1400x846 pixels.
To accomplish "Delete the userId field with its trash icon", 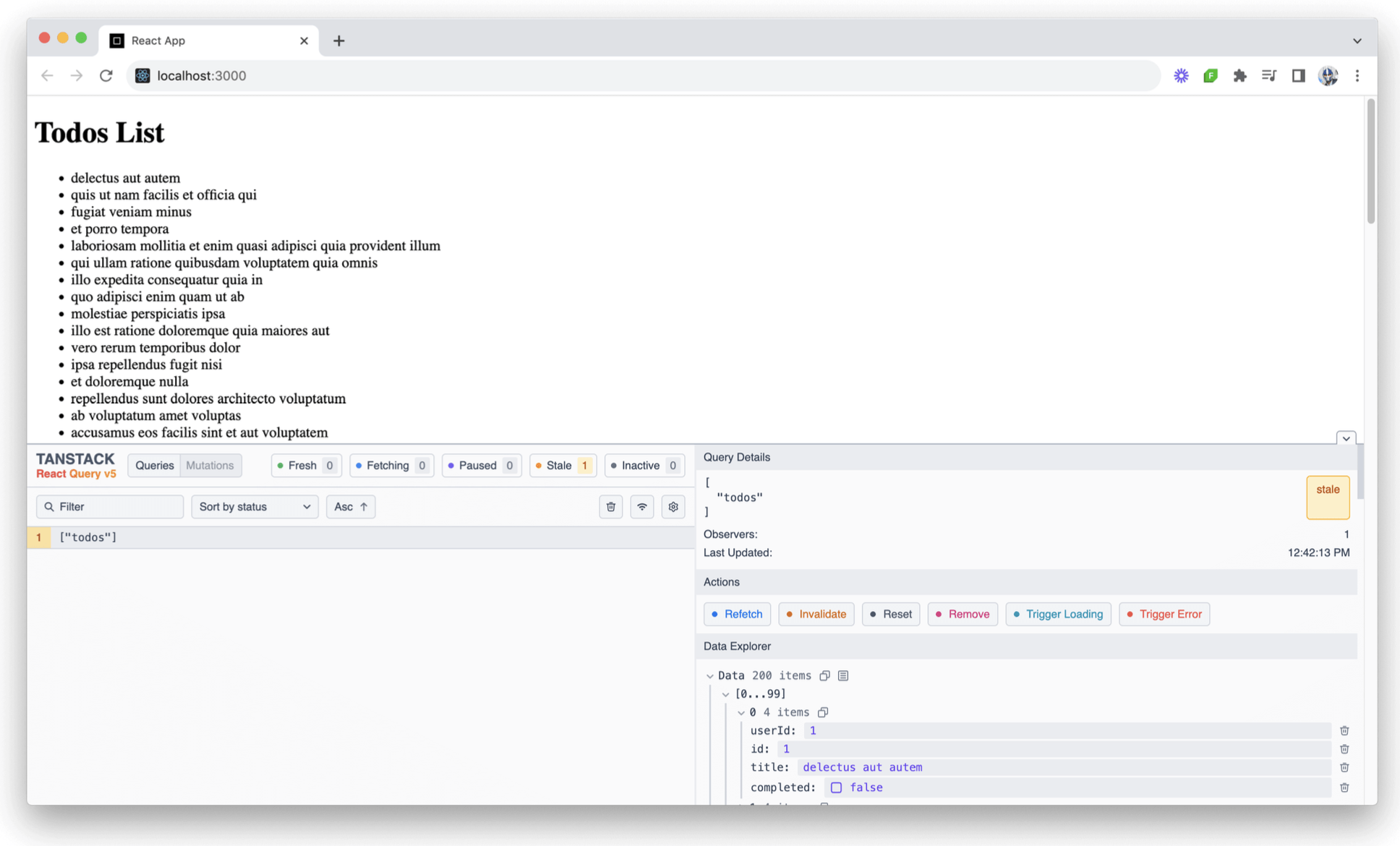I will (1344, 730).
